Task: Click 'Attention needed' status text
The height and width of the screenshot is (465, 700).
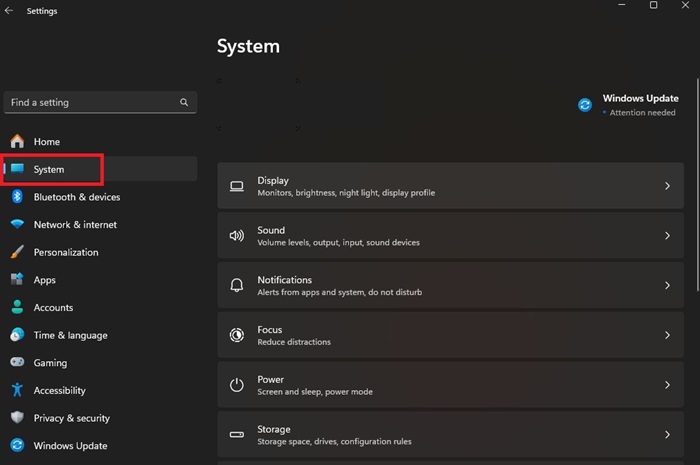Action: coord(642,112)
